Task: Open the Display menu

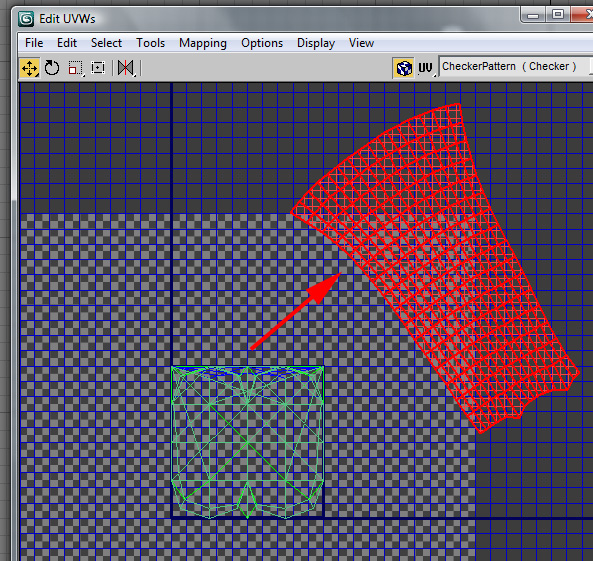Action: [x=316, y=43]
